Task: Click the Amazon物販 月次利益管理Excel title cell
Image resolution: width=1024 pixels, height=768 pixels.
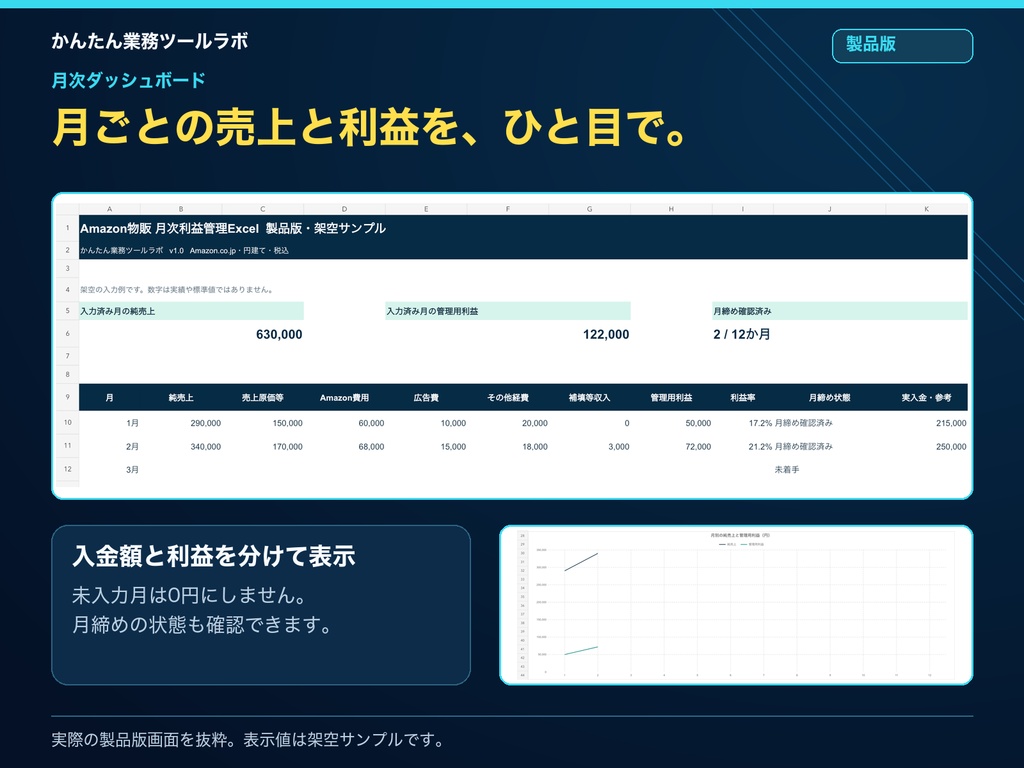Action: pos(233,229)
